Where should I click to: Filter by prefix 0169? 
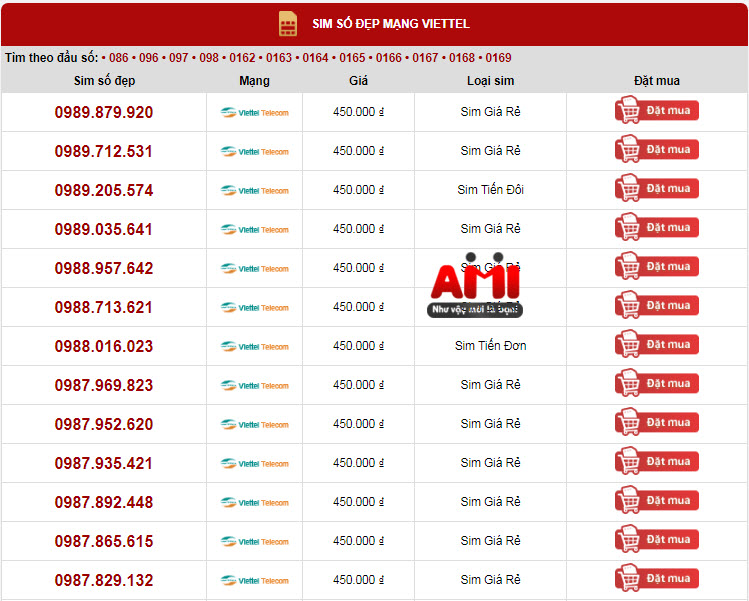pyautogui.click(x=498, y=58)
